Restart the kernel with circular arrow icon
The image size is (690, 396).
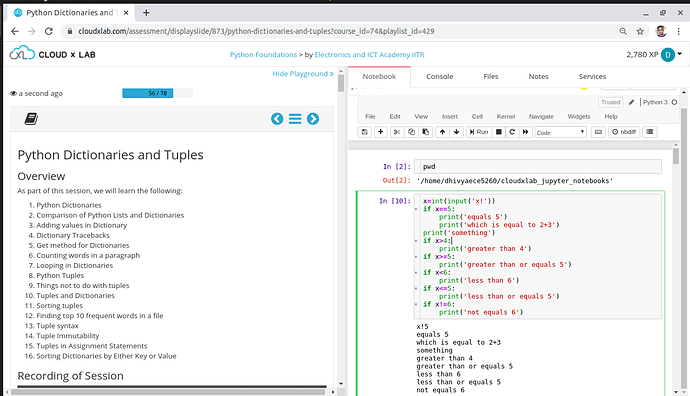point(512,132)
